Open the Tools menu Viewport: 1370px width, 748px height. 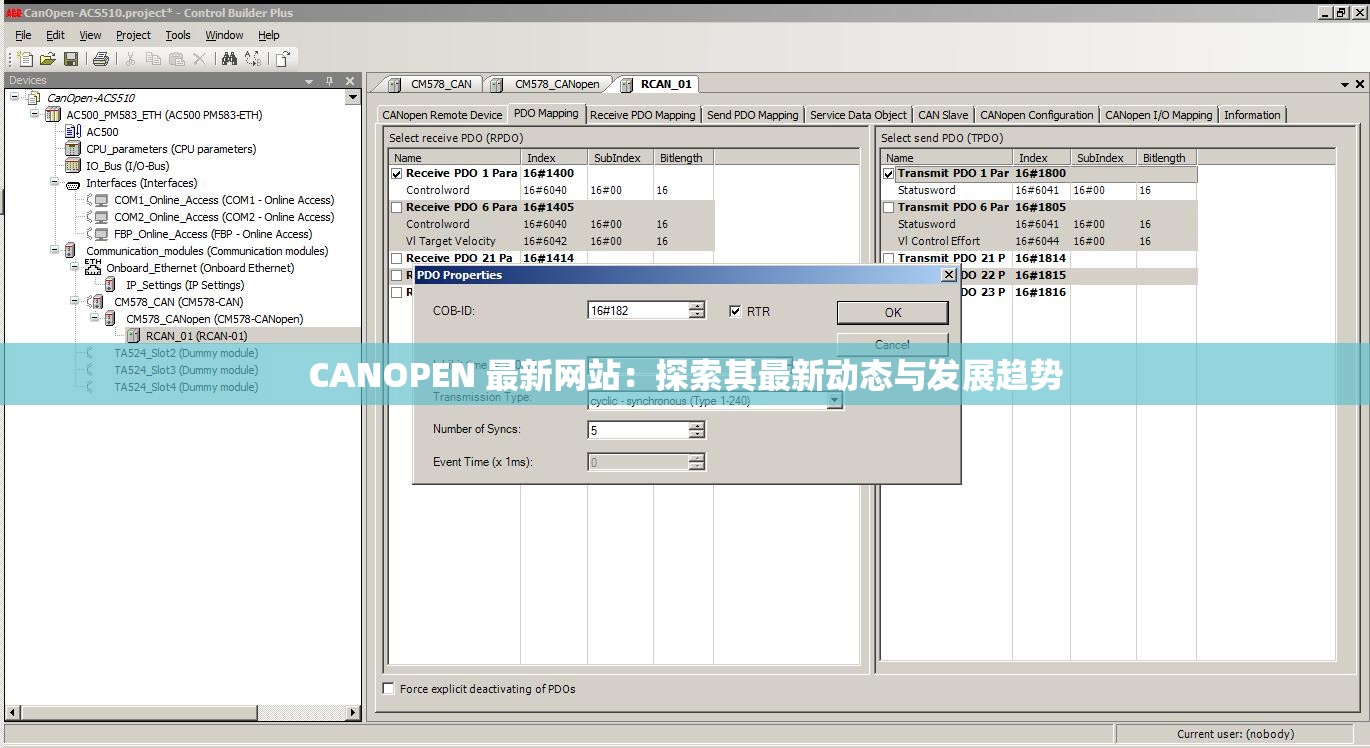pyautogui.click(x=178, y=34)
